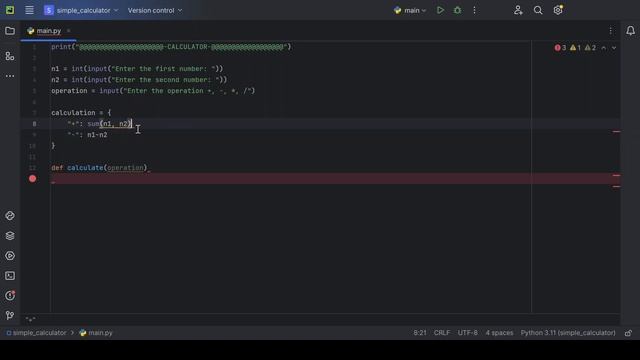Click line number 8 in gutter

point(34,124)
